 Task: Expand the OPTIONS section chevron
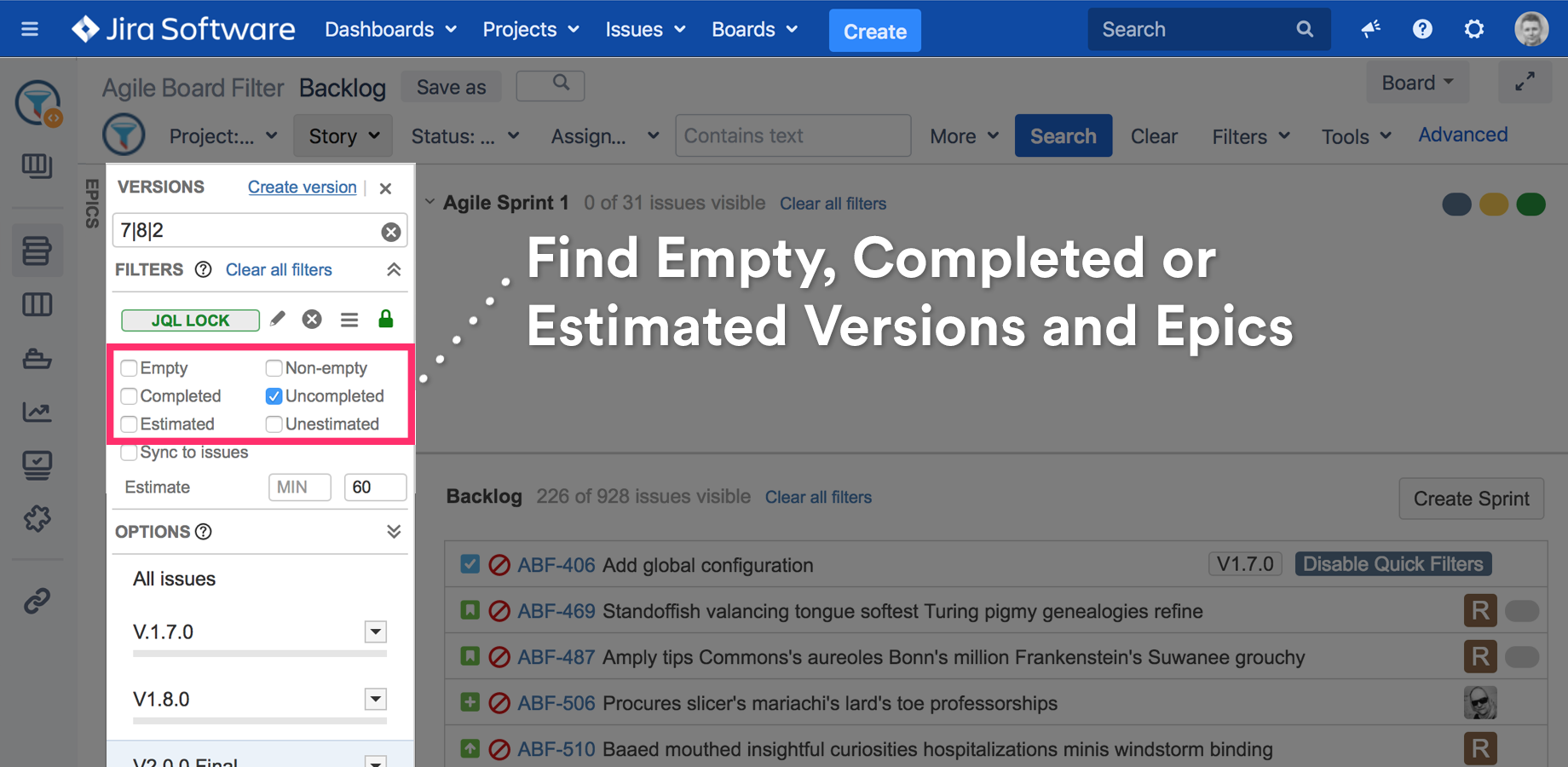393,532
